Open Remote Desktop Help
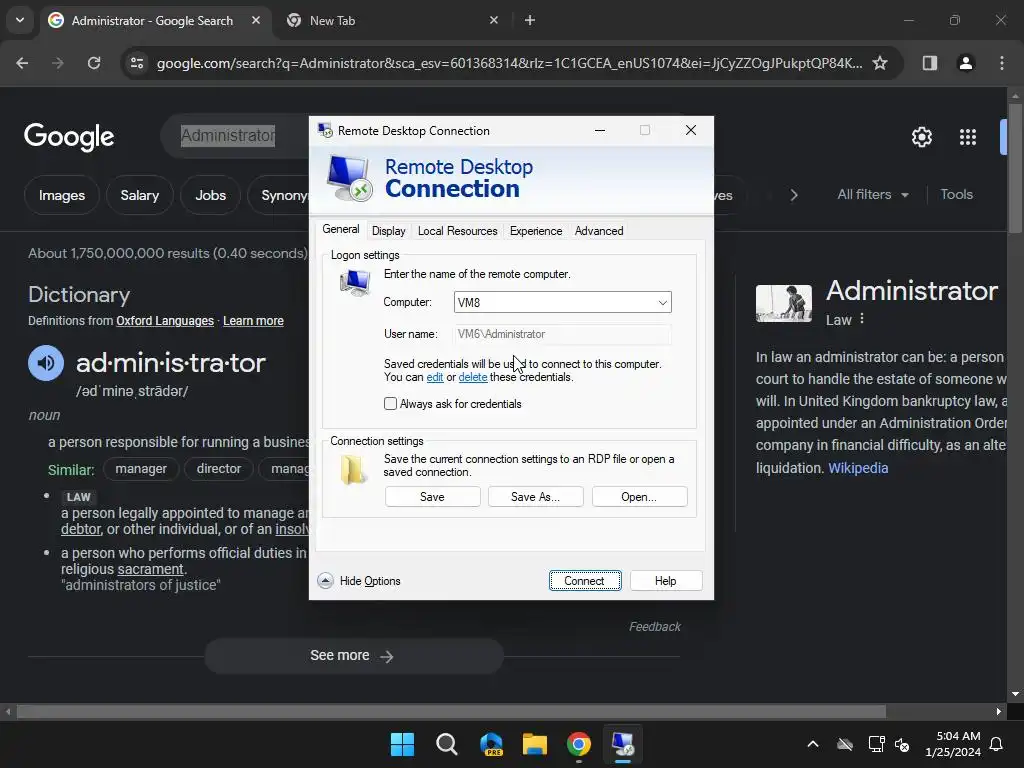Image resolution: width=1024 pixels, height=768 pixels. click(665, 581)
